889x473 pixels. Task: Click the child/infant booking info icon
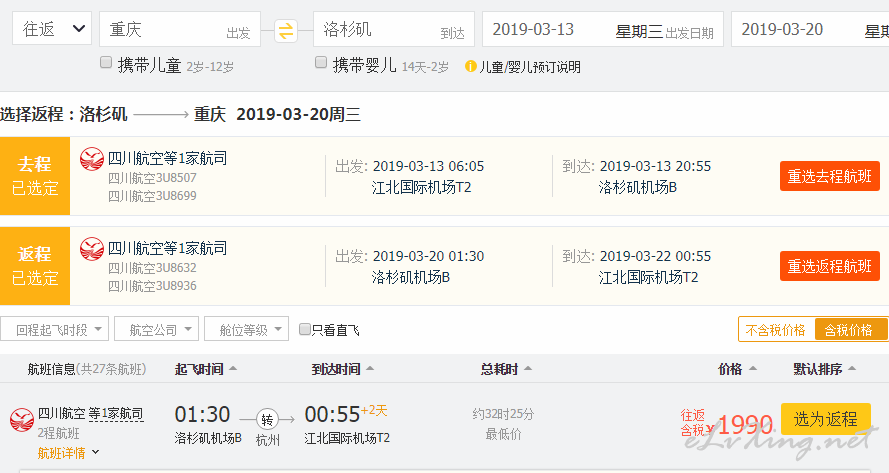471,66
